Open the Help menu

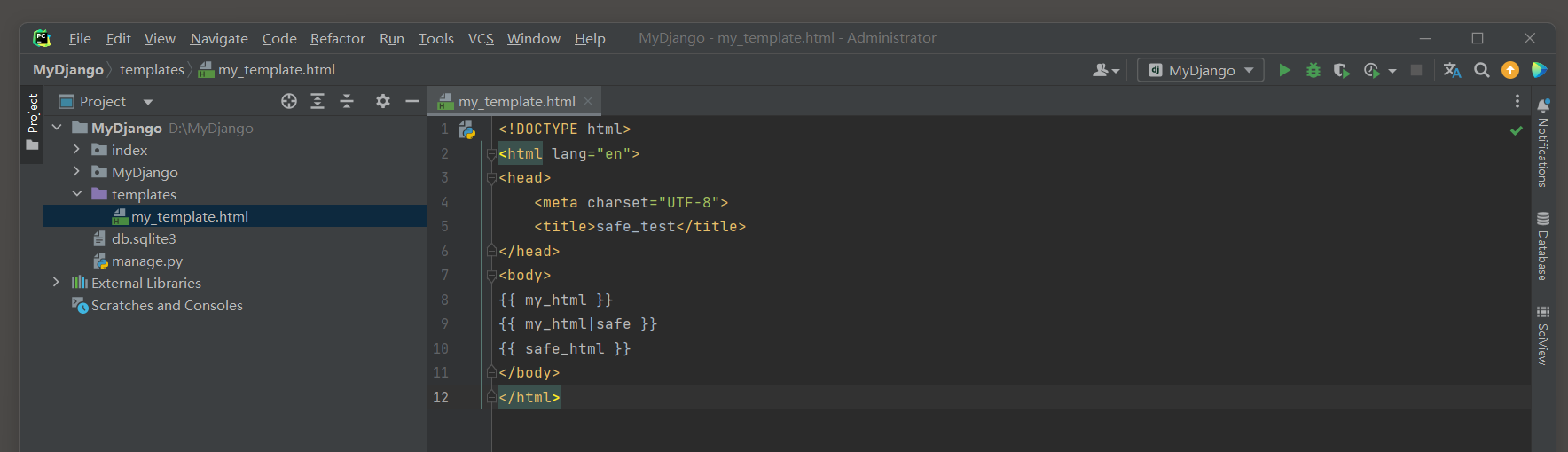tap(590, 38)
